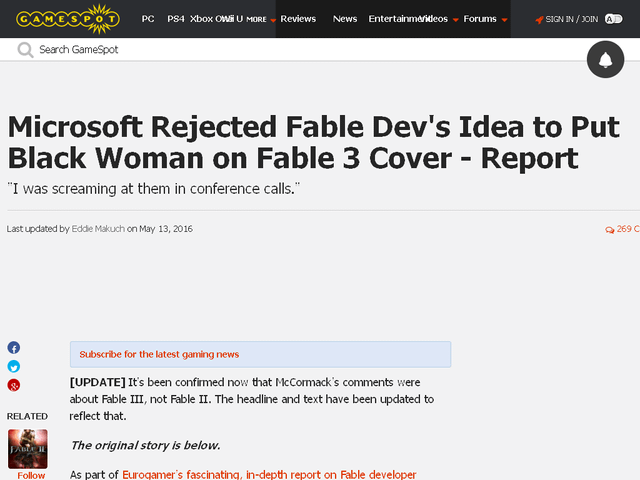Viewport: 640px width, 480px height.
Task: Click the May 13, 2016 date
Action: coord(166,229)
